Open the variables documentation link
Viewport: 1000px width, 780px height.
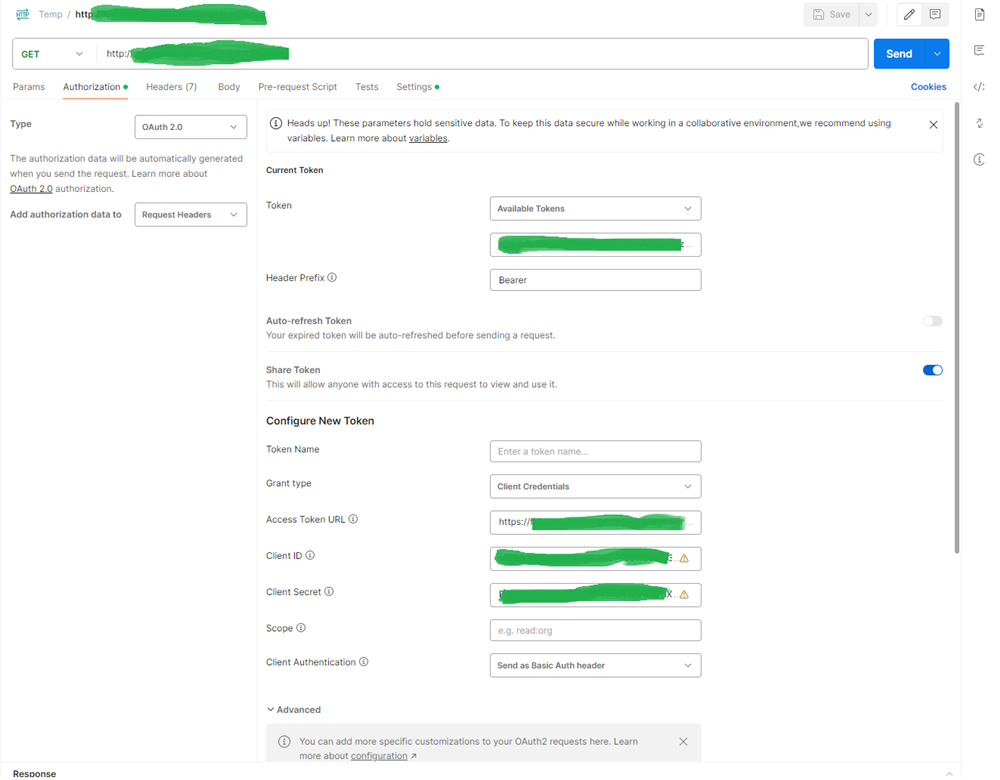coord(428,138)
